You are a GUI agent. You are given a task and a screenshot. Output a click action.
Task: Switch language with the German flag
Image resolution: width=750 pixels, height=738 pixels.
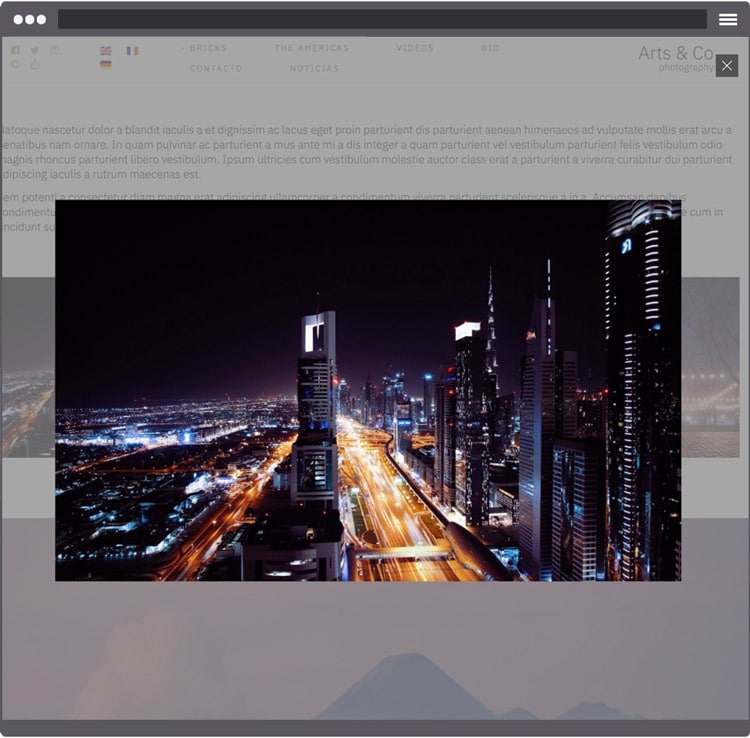point(106,65)
